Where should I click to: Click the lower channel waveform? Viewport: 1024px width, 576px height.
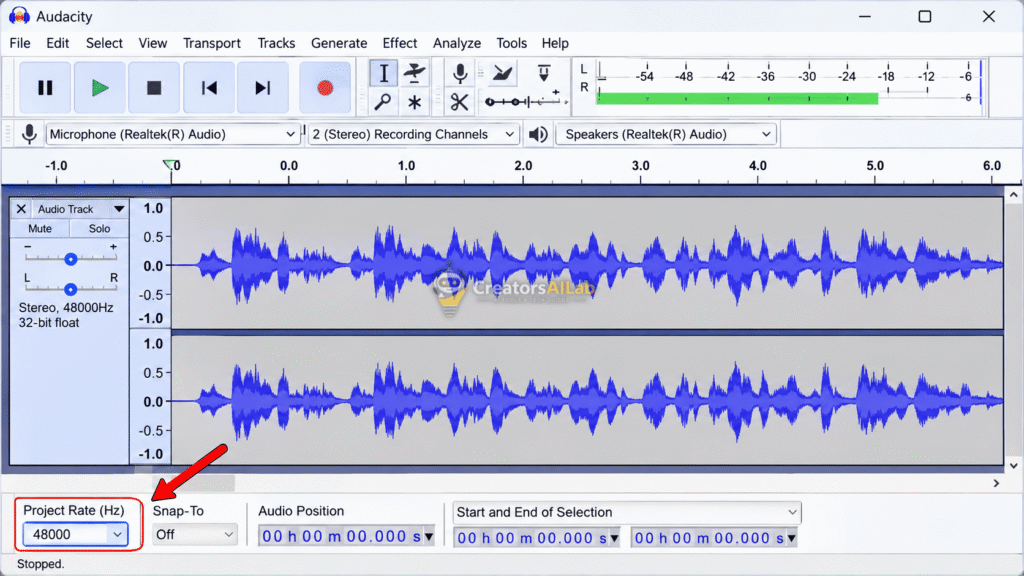click(586, 400)
